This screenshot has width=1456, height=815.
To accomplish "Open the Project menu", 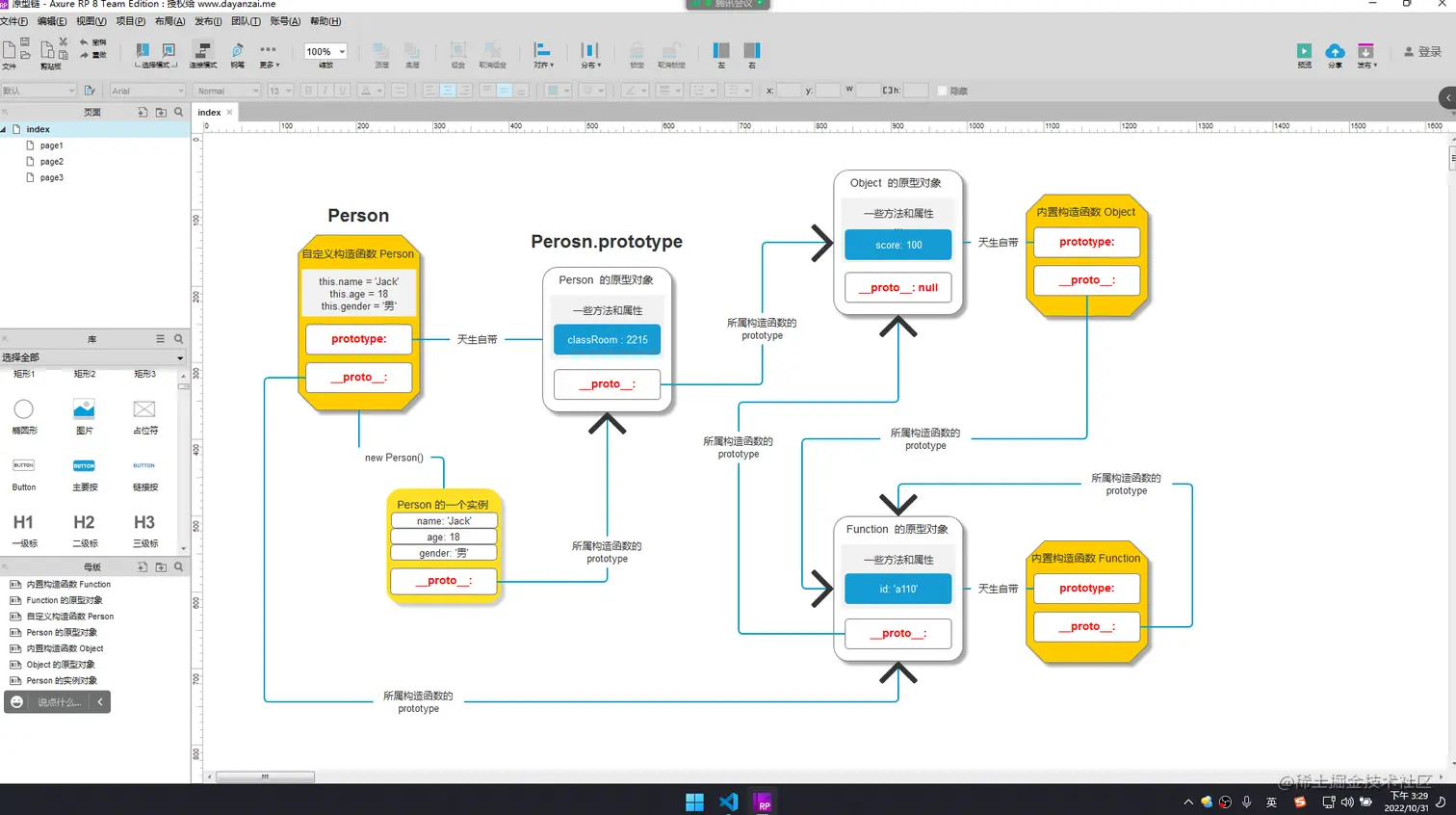I will [x=131, y=21].
